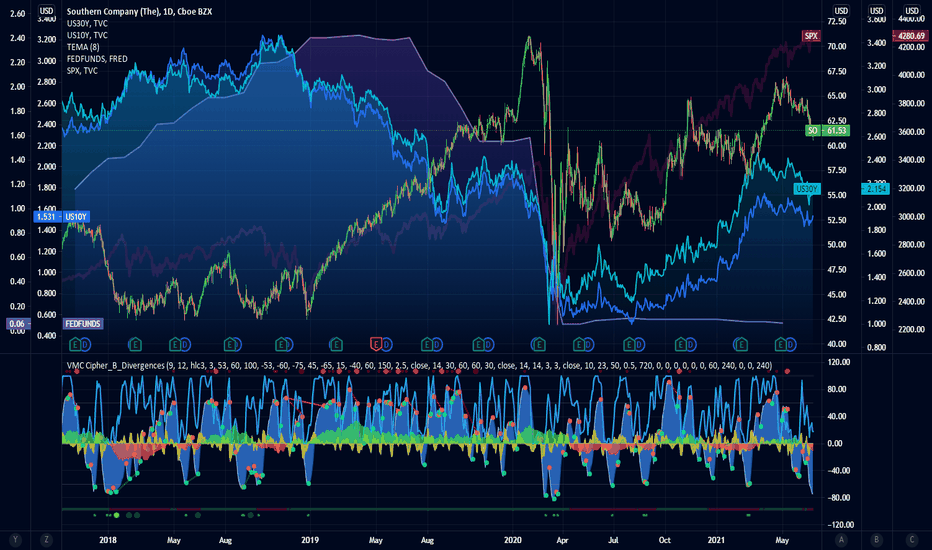This screenshot has width=932, height=550.
Task: Click the cyan 2.154 price label
Action: click(x=876, y=188)
